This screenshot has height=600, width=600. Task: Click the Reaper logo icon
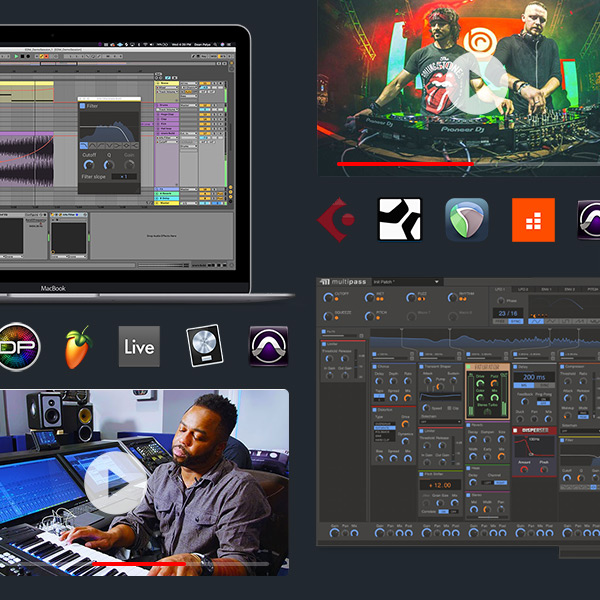tap(466, 220)
